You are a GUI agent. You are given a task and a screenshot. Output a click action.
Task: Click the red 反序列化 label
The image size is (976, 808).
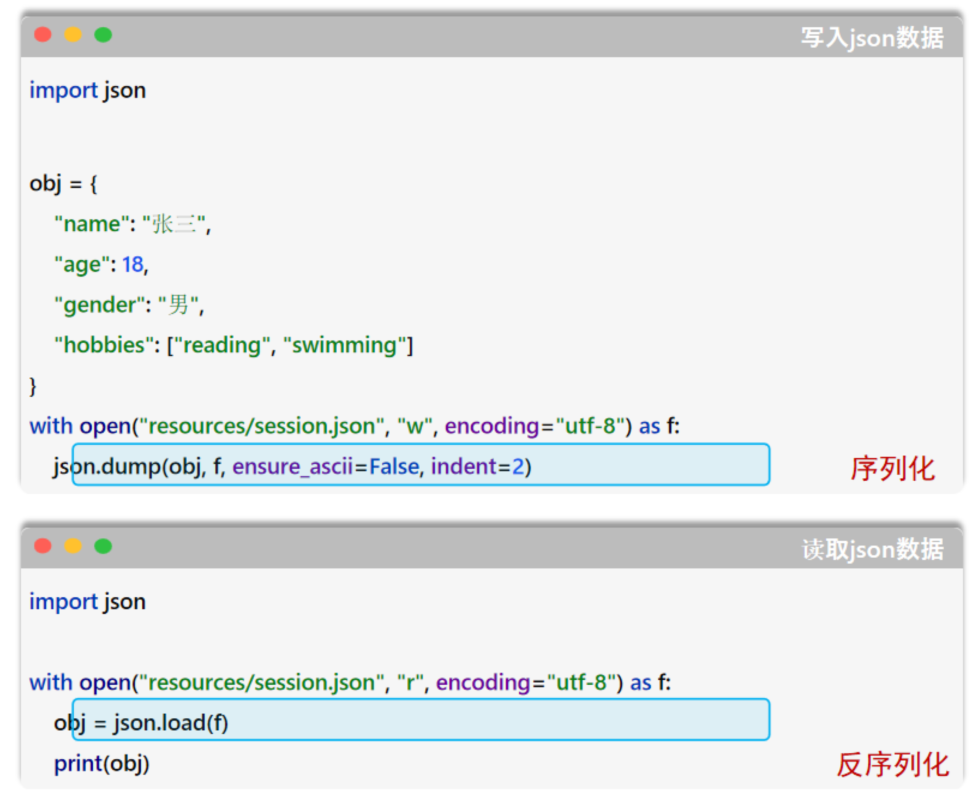click(x=893, y=764)
